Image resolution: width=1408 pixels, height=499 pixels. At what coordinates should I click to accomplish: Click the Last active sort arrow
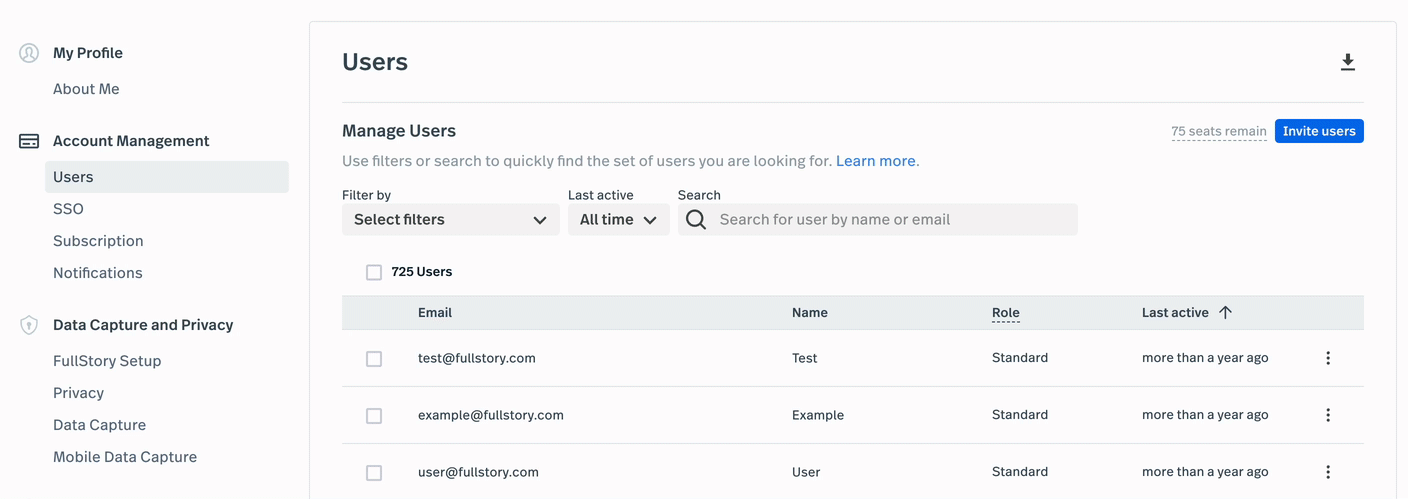pos(1225,313)
